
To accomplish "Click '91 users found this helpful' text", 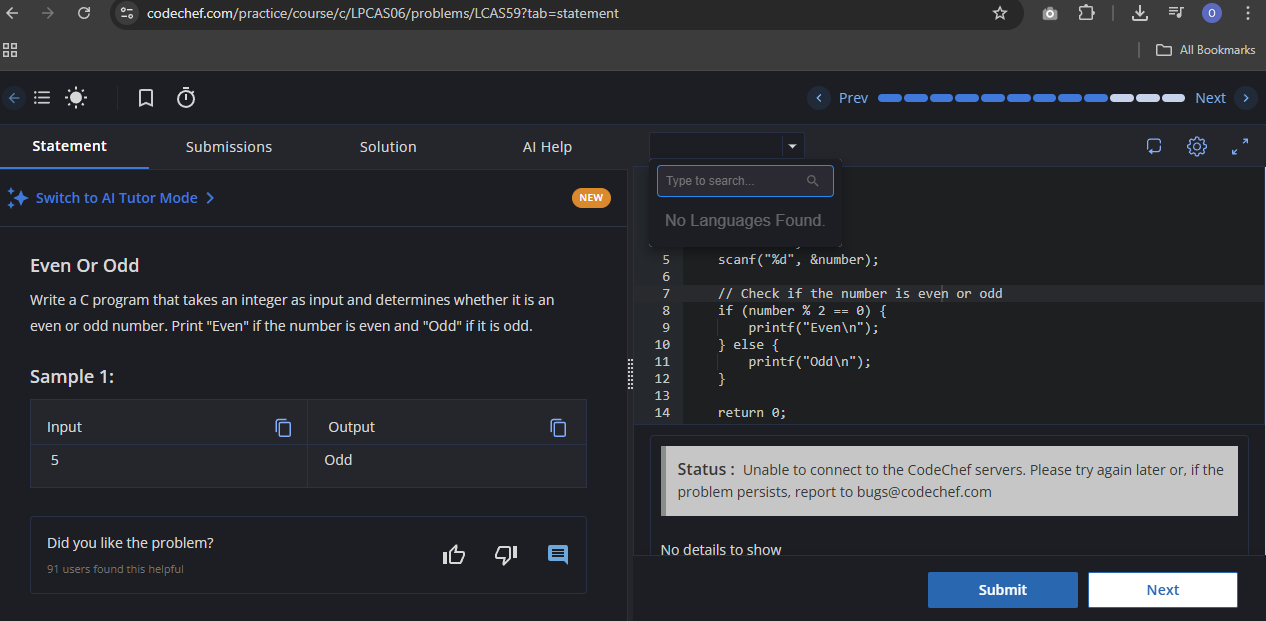I will click(x=115, y=569).
